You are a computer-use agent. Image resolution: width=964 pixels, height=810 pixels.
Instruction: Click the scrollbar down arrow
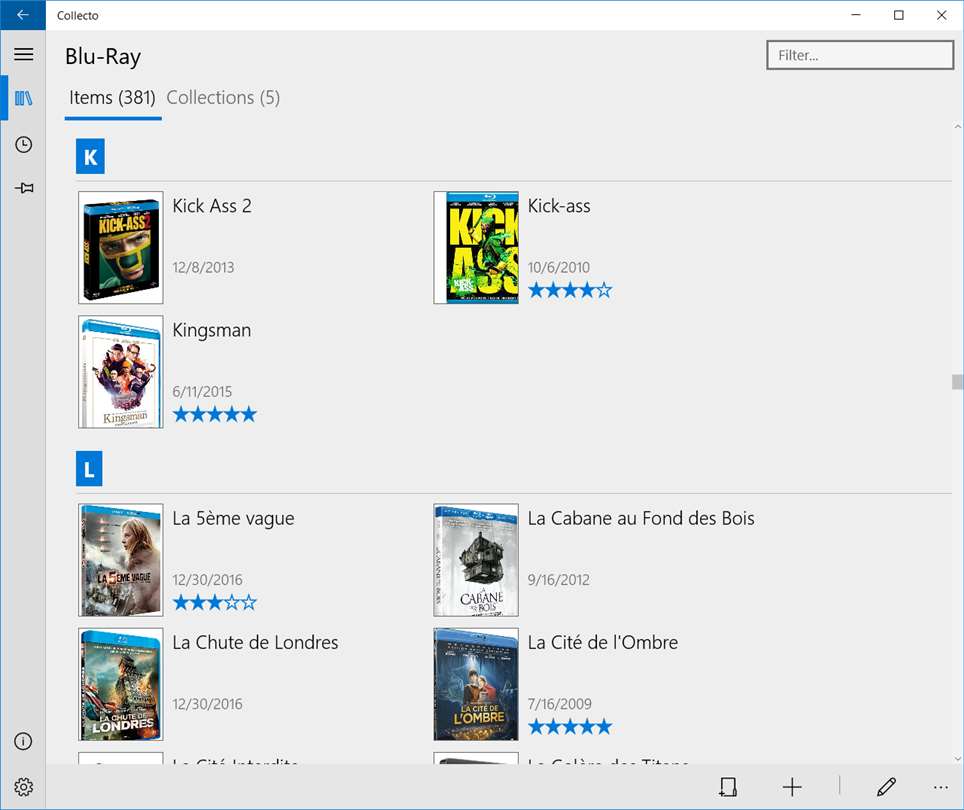point(957,759)
